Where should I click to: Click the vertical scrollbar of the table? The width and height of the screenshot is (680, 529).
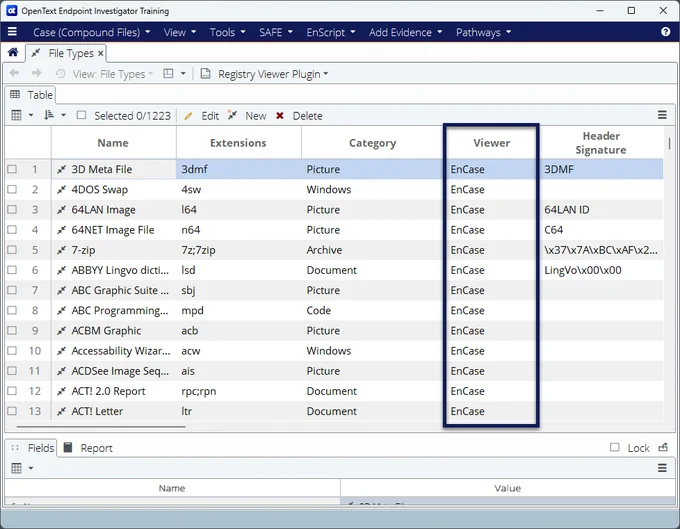pos(670,144)
